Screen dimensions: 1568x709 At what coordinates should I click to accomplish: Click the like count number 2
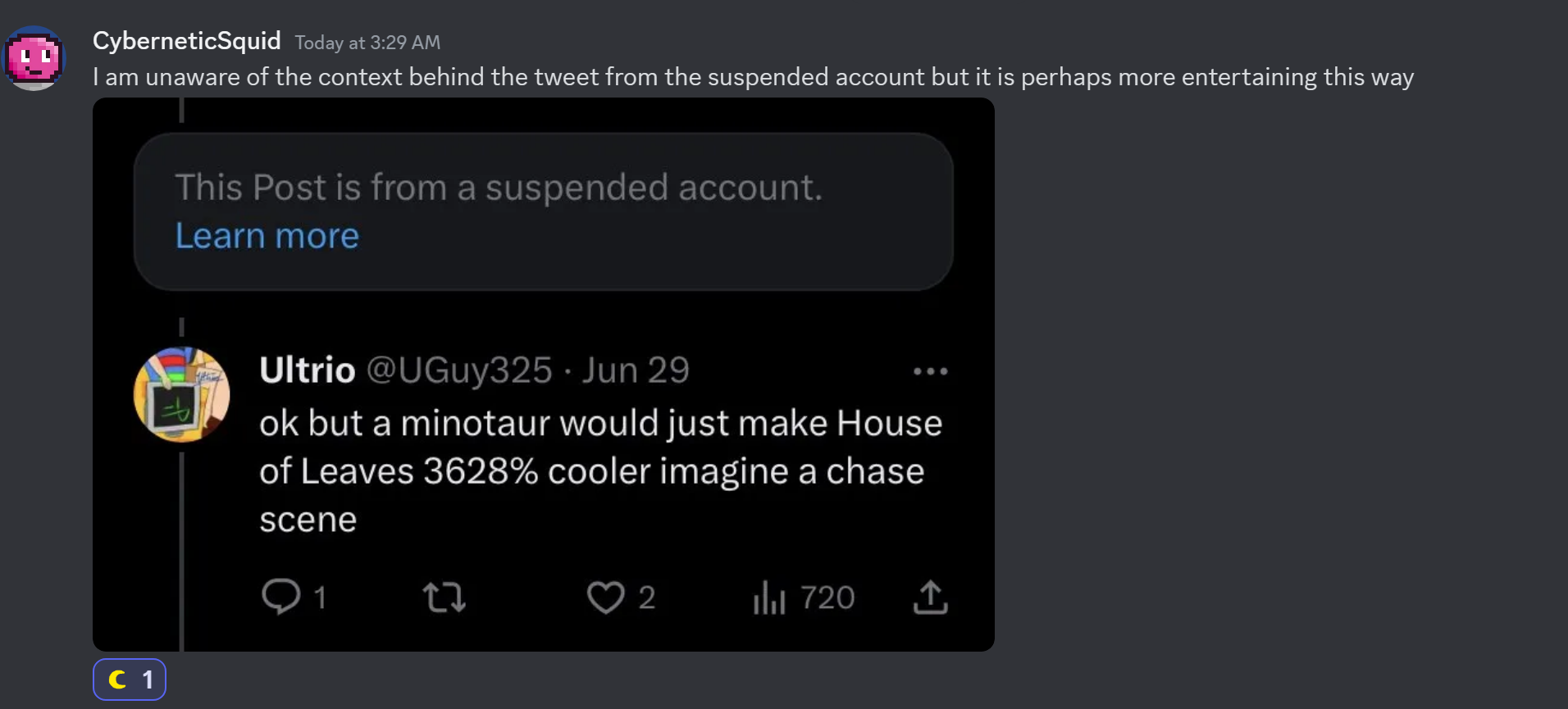(x=646, y=598)
